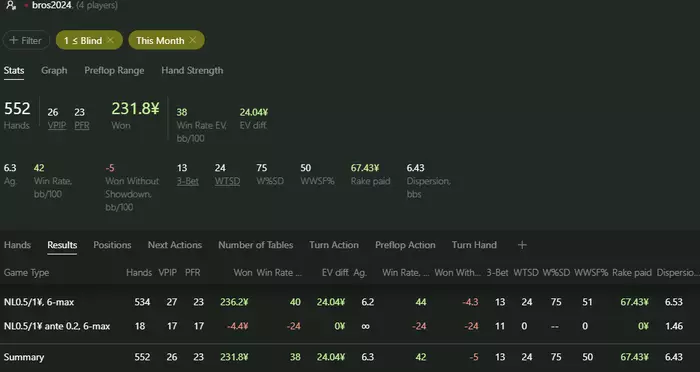Open the + Filter button
Image resolution: width=700 pixels, height=372 pixels.
point(26,40)
